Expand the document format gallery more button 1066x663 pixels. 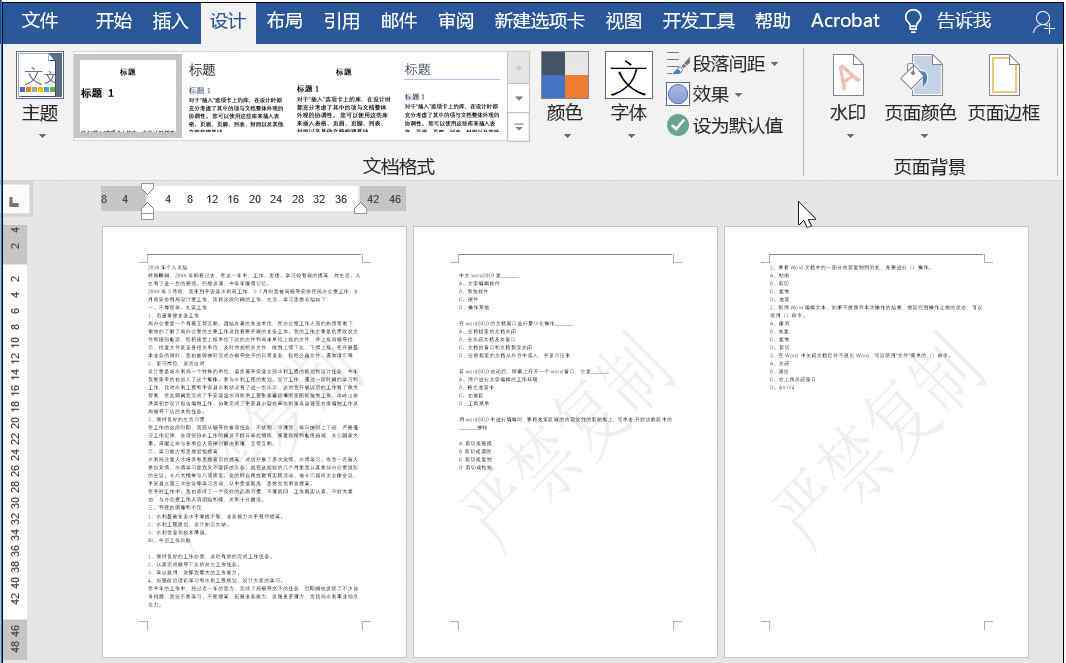[519, 127]
